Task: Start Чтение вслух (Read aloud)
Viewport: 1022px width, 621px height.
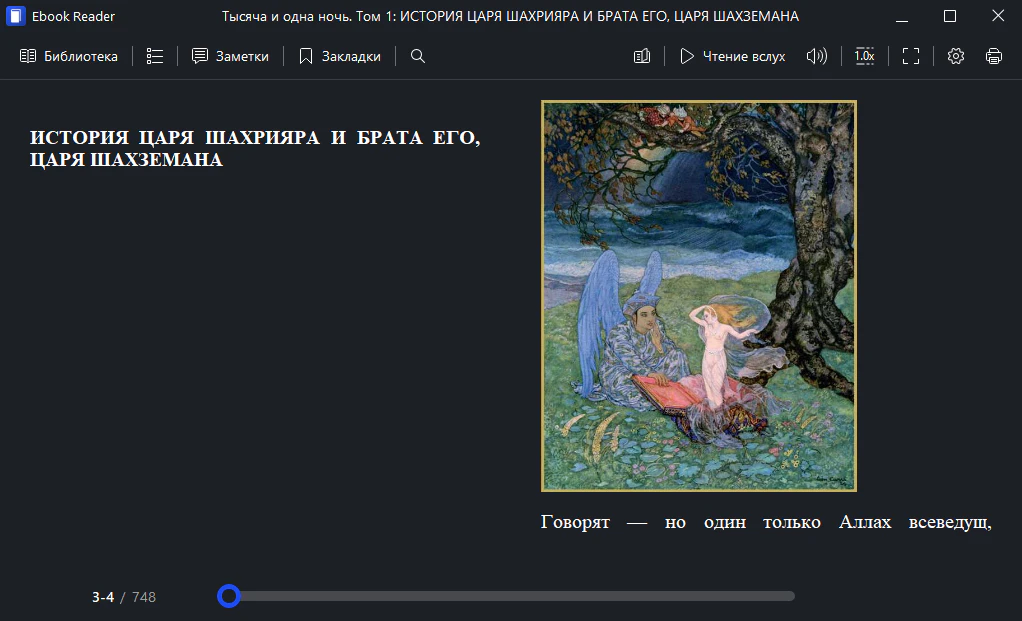Action: 732,57
